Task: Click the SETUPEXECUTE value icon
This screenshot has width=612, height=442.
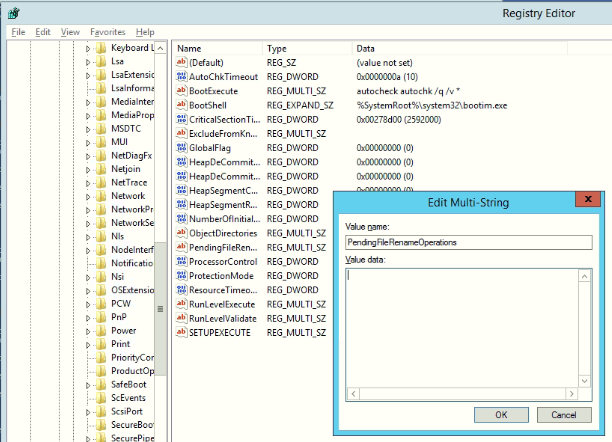Action: 181,332
